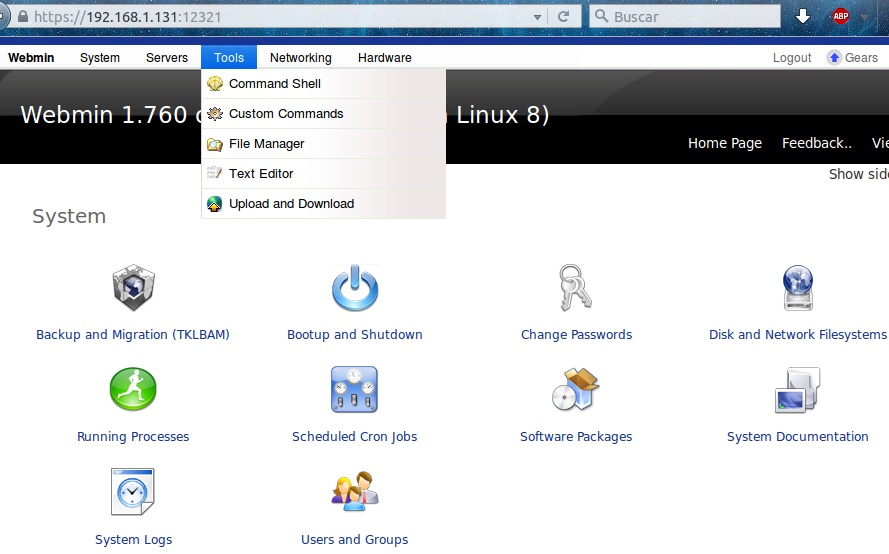
Task: Click the System Logs clock icon
Action: coord(133,492)
